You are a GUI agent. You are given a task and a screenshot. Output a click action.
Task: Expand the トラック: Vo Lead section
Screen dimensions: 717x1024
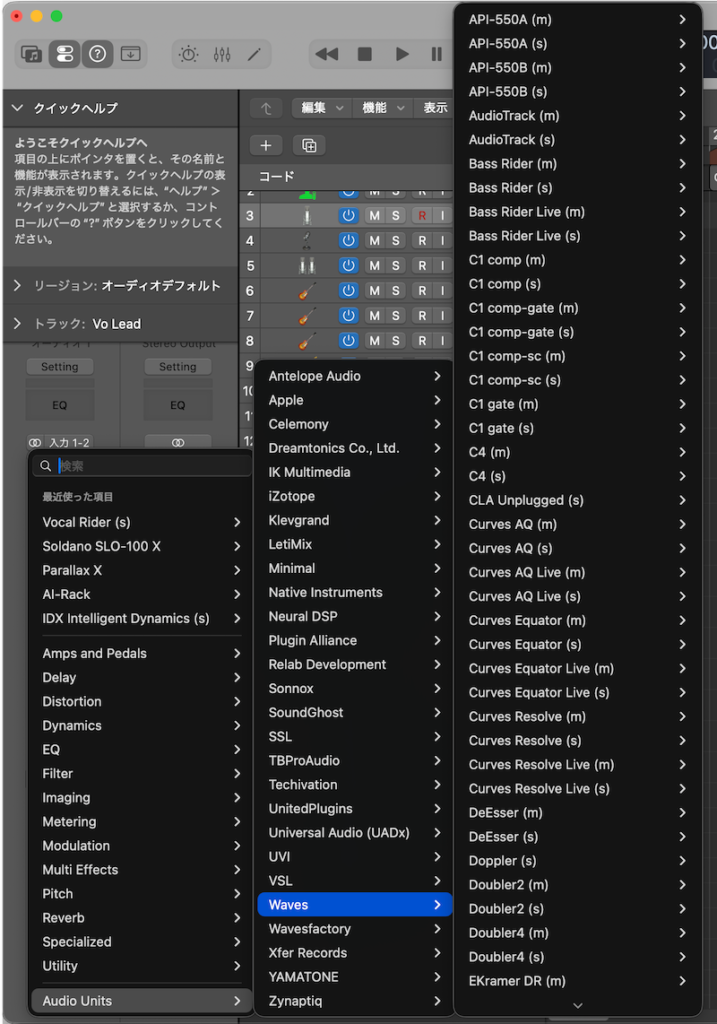[18, 323]
